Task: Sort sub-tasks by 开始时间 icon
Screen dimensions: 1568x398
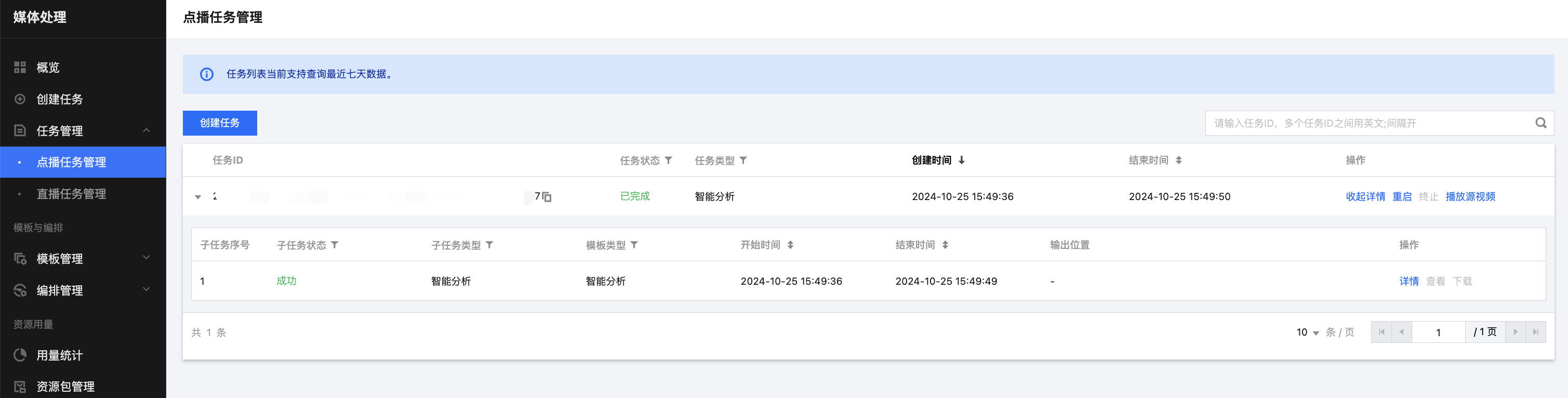Action: click(790, 245)
